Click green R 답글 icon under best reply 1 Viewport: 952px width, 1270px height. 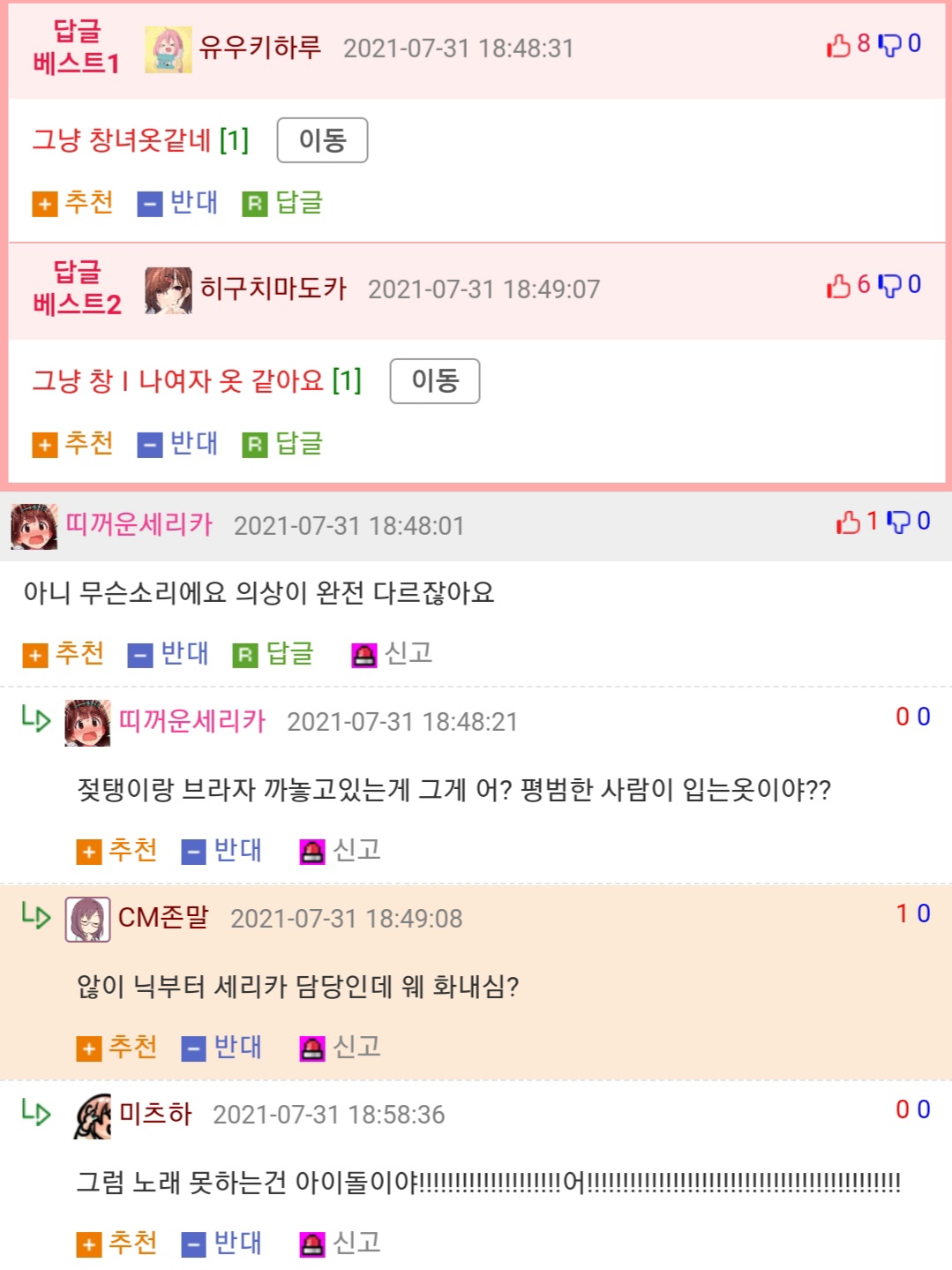(x=255, y=204)
